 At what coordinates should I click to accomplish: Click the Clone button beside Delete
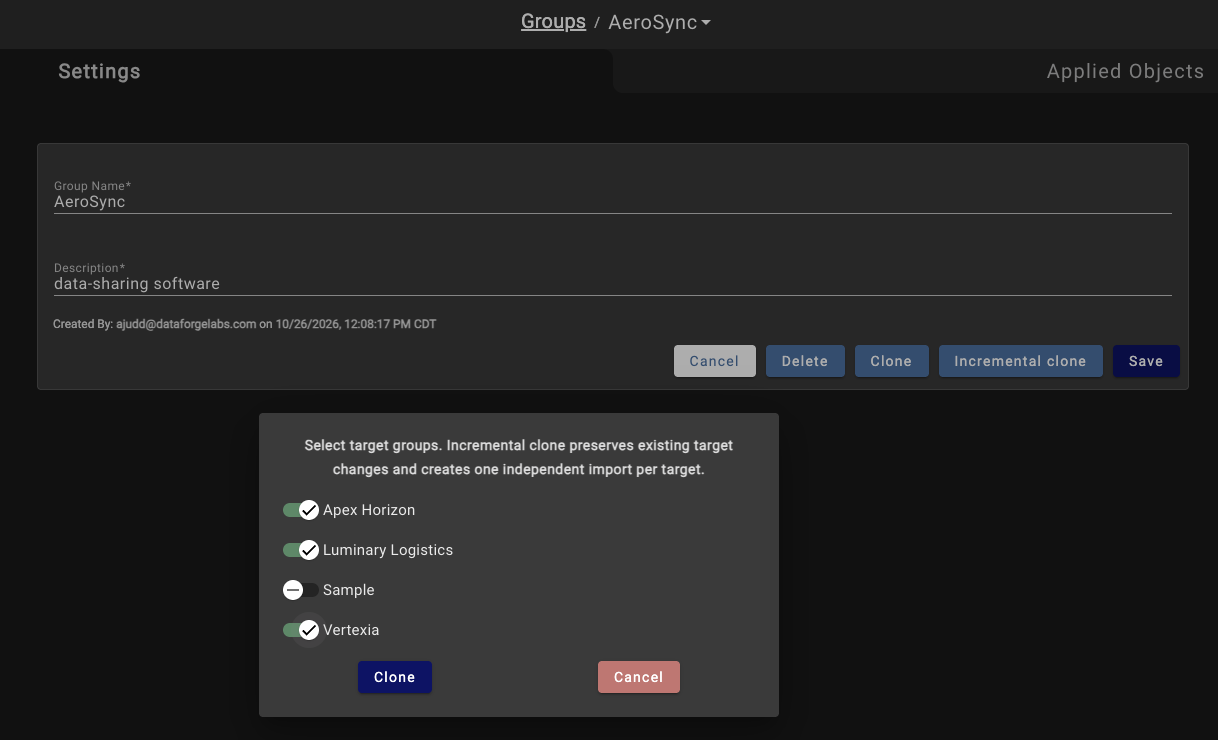891,361
